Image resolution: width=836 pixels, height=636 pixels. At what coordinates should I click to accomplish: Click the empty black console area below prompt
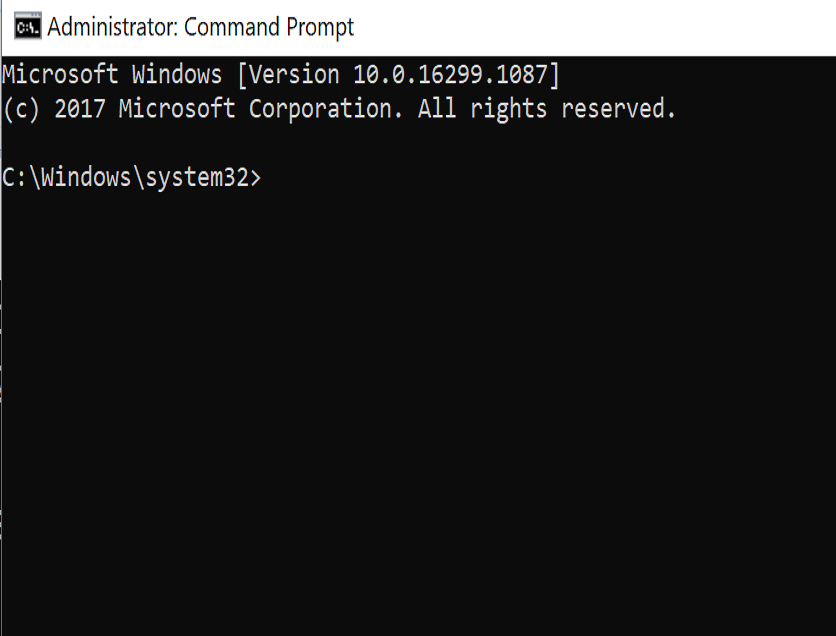point(420,420)
